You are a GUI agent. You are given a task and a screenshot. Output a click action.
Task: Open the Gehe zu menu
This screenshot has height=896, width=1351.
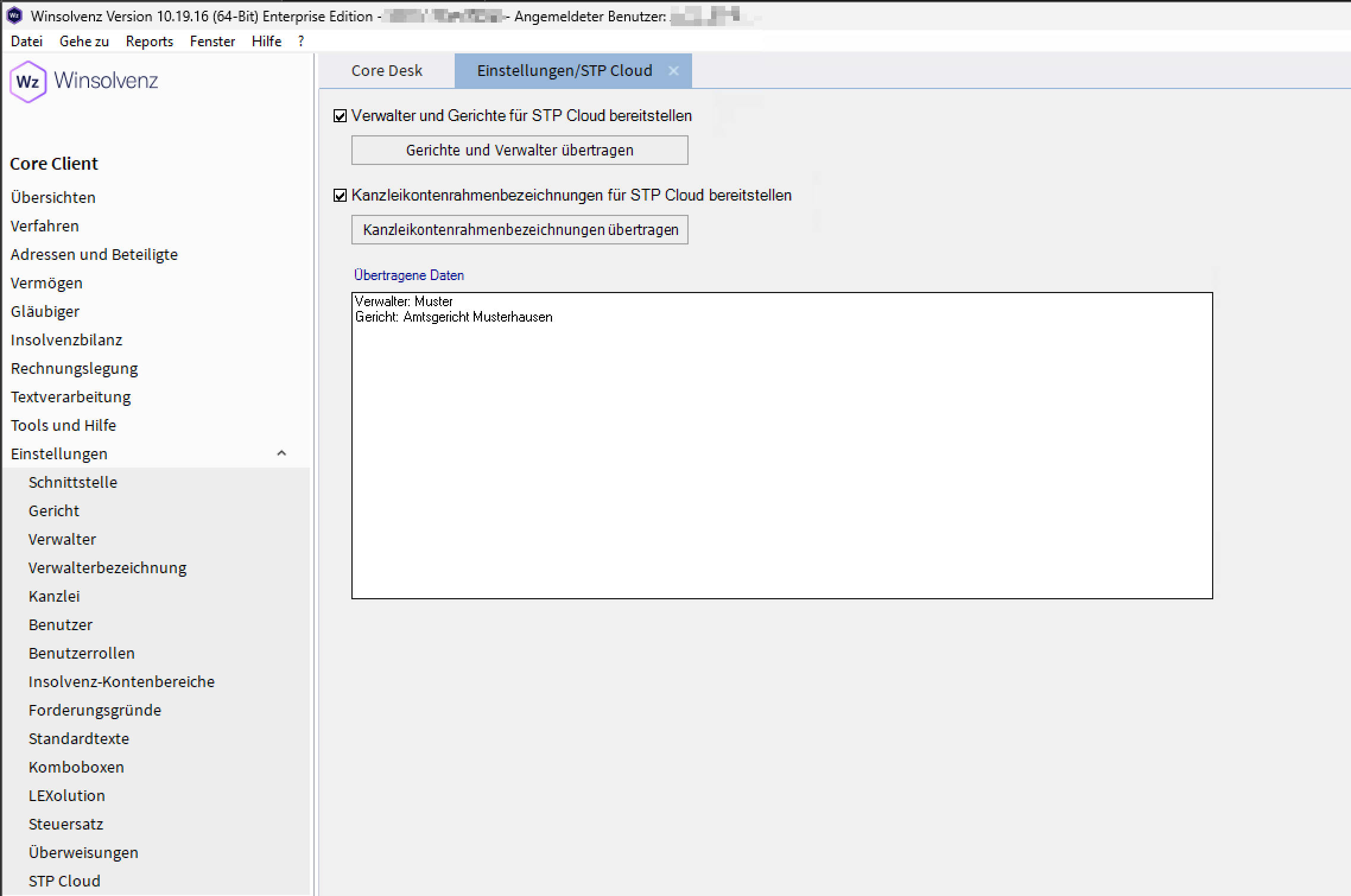coord(84,42)
